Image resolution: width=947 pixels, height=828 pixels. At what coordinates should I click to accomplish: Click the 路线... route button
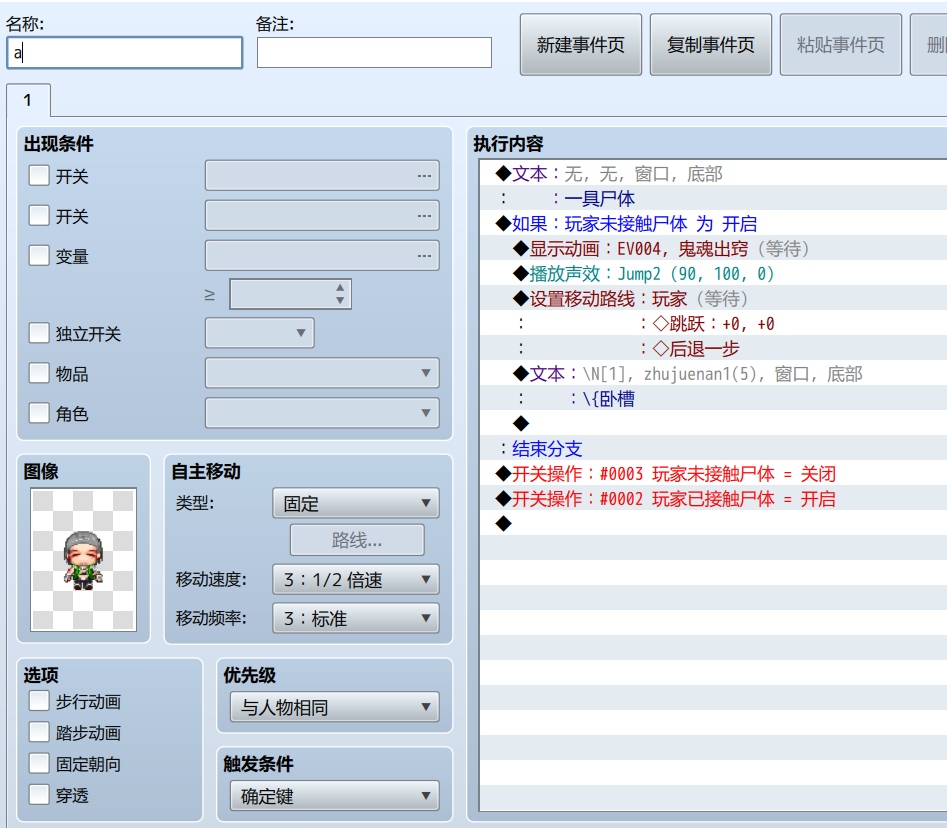[357, 540]
